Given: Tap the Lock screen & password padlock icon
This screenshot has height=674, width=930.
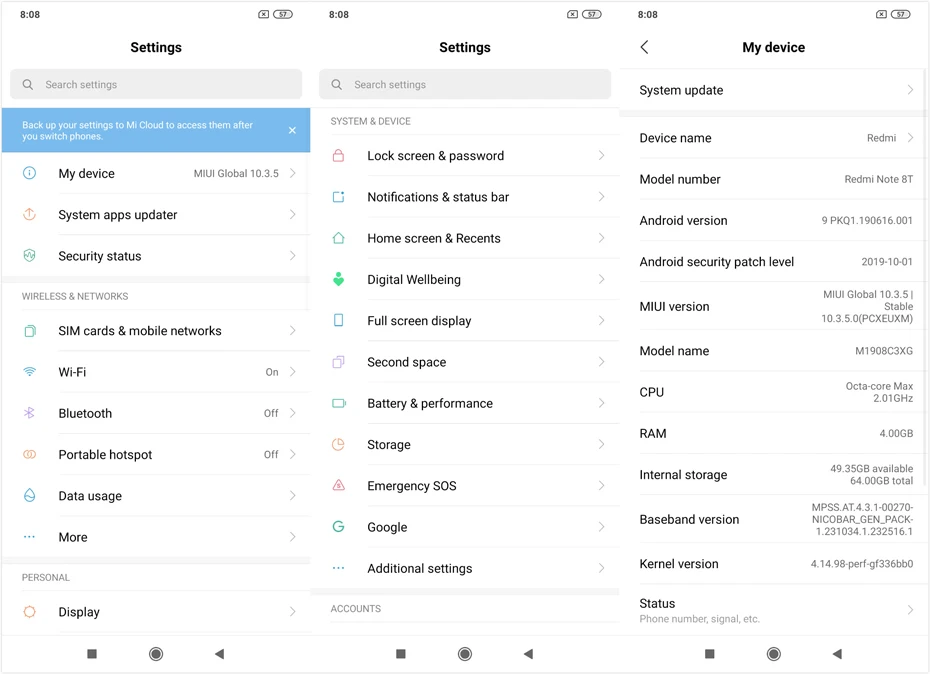Looking at the screenshot, I should tap(338, 155).
